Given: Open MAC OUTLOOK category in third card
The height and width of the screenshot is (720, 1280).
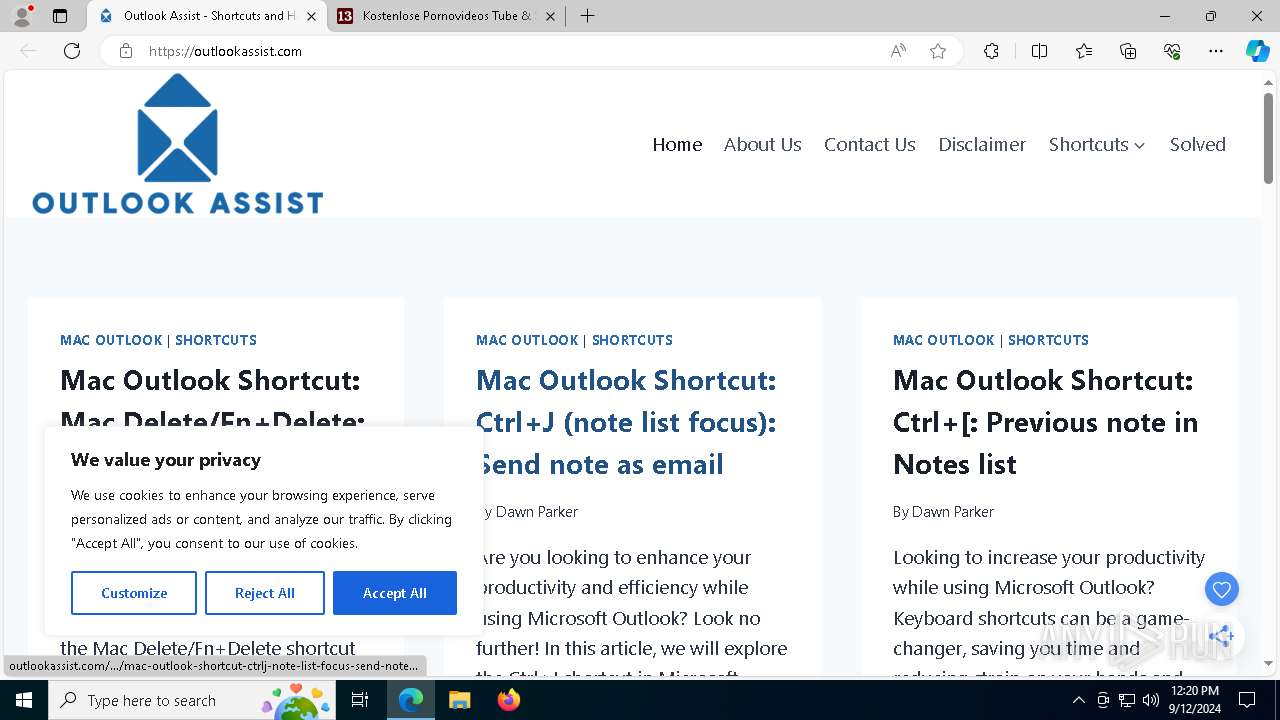Looking at the screenshot, I should pos(944,340).
